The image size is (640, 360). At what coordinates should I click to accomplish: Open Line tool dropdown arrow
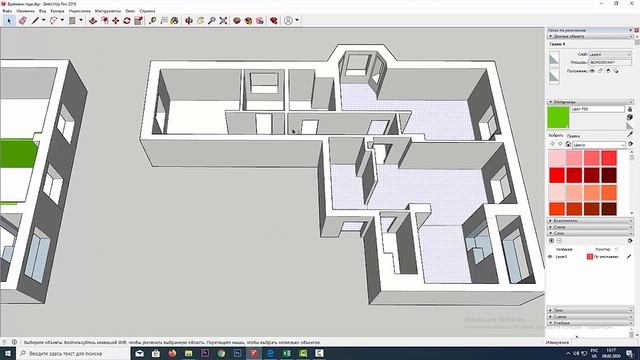pyautogui.click(x=43, y=20)
